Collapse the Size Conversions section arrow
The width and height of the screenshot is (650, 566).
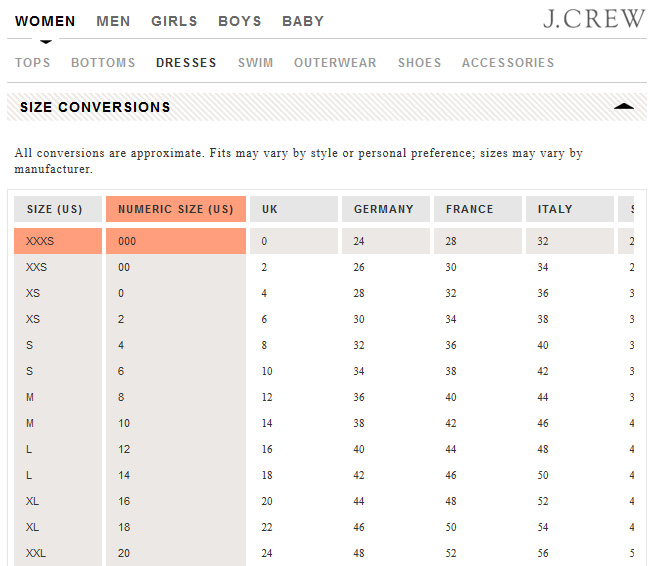coord(623,106)
